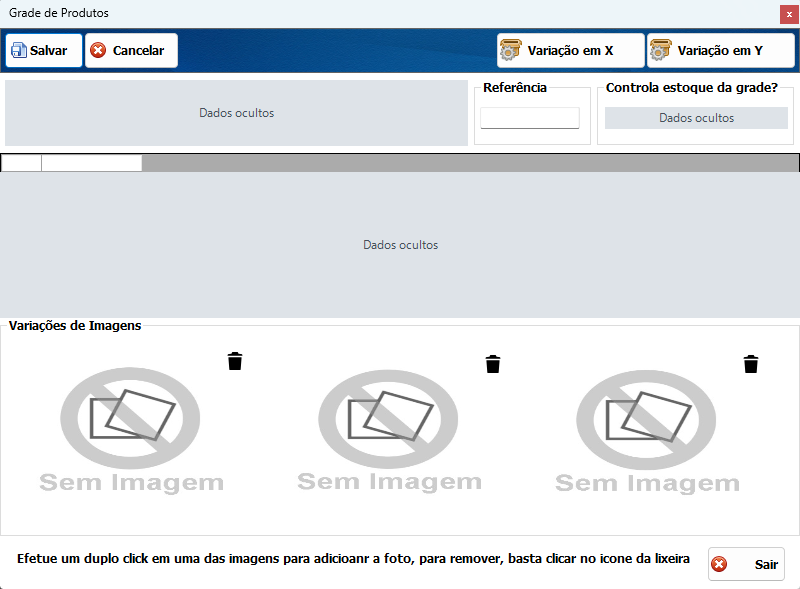Exit the window with Sair
This screenshot has height=589, width=800.
(746, 564)
